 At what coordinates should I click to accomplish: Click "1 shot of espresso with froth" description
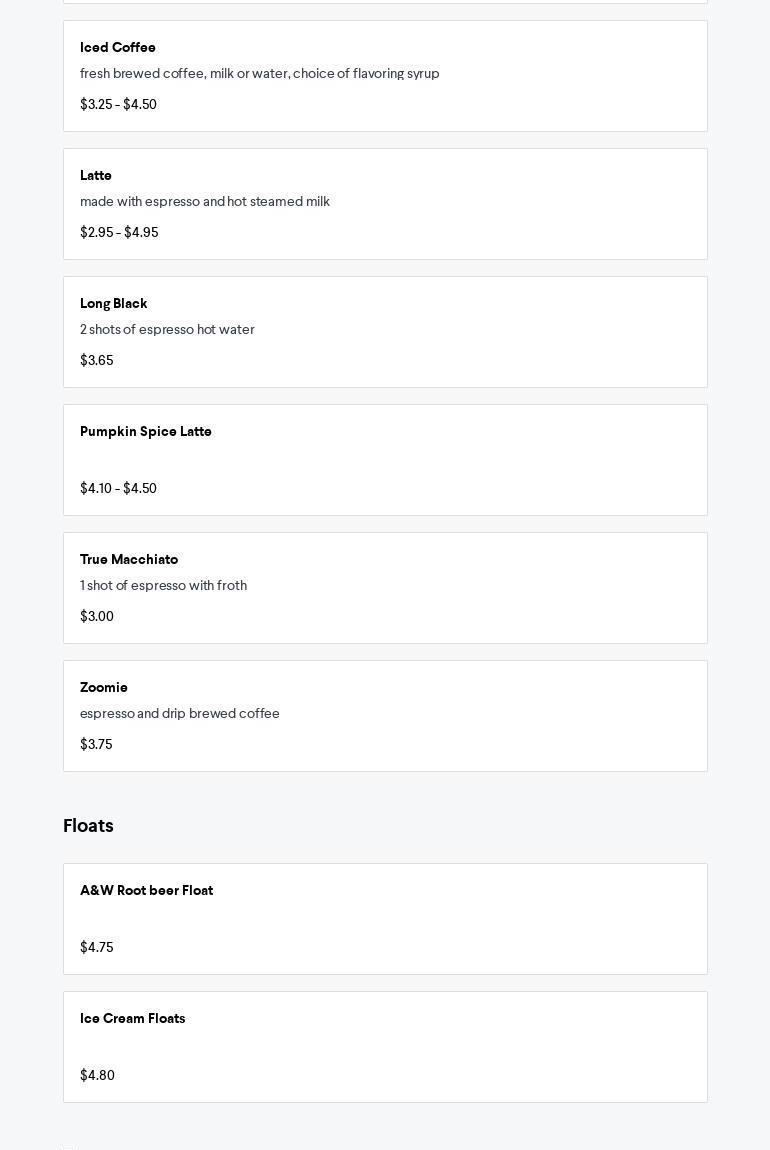163,586
